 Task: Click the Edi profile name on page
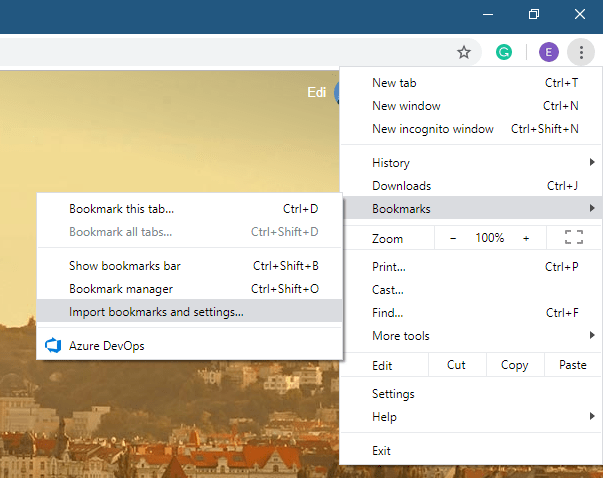[x=316, y=92]
